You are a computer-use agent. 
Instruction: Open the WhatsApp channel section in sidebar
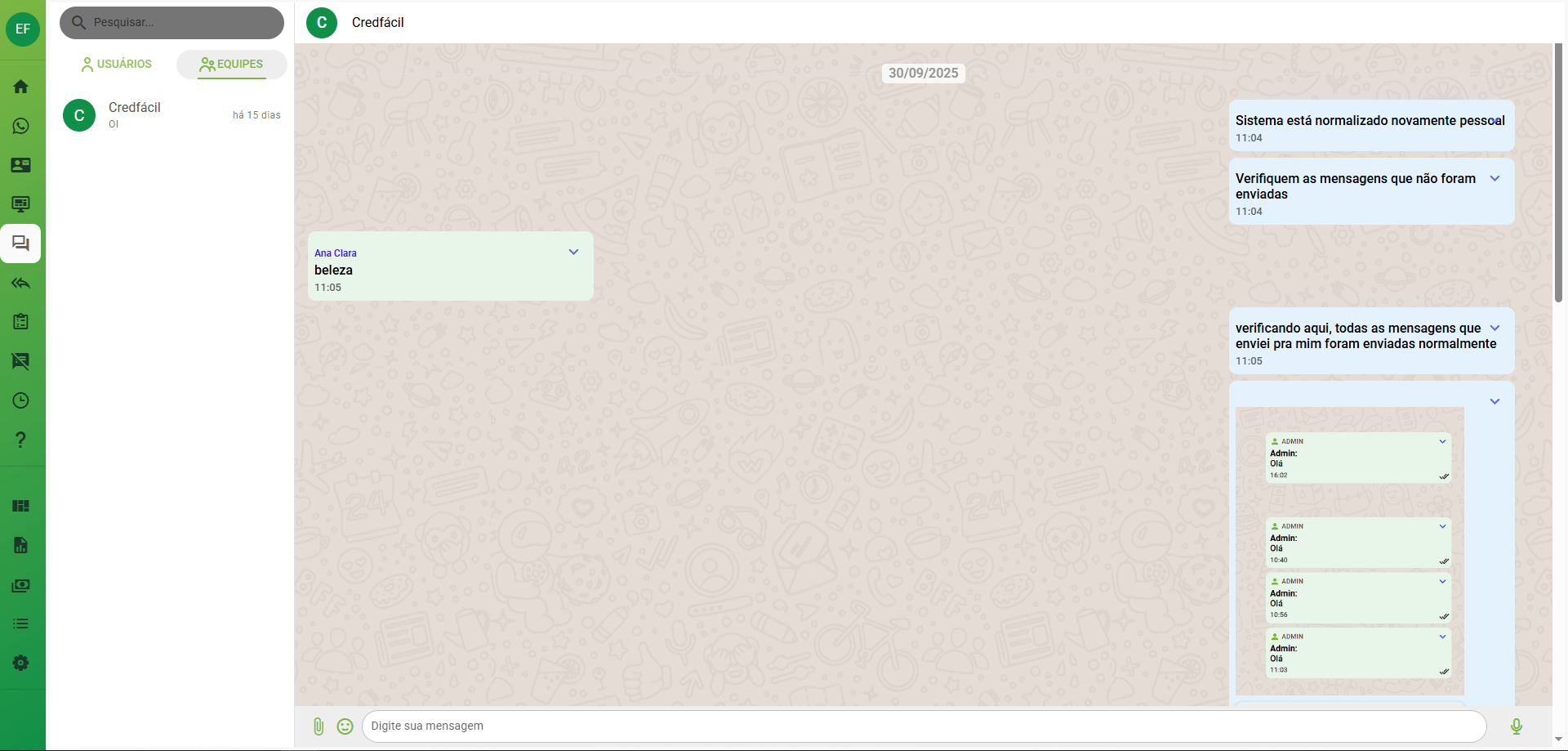point(20,127)
